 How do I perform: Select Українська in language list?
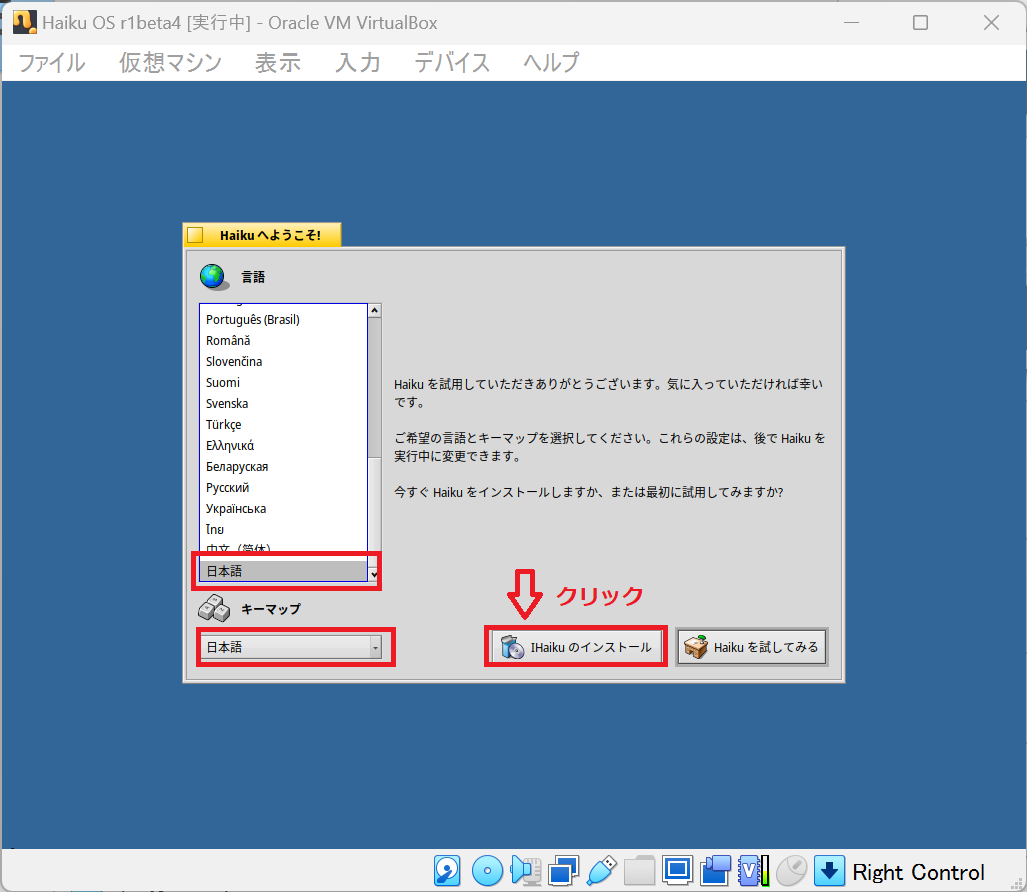pyautogui.click(x=283, y=508)
